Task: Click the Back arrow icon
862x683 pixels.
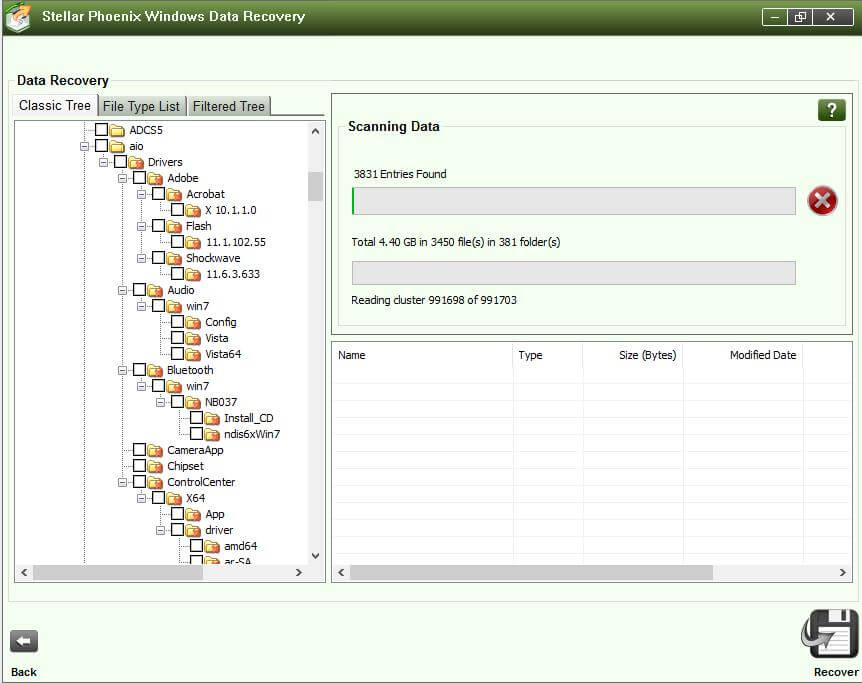Action: [24, 642]
